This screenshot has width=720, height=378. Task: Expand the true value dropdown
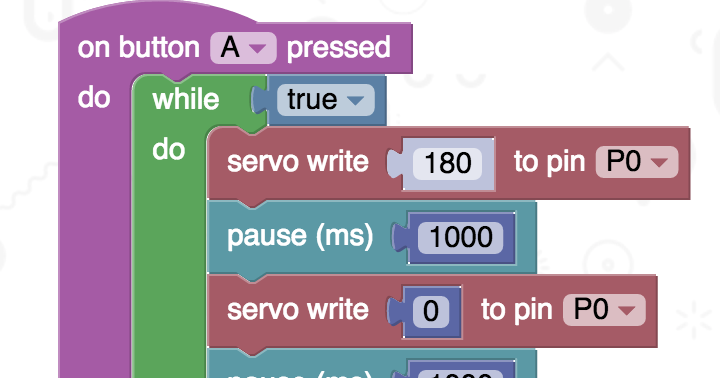[x=355, y=100]
